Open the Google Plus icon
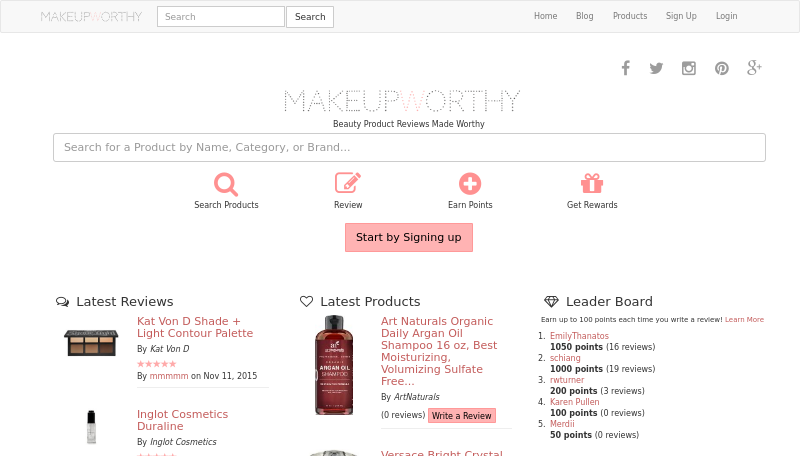Image resolution: width=800 pixels, height=456 pixels. (x=754, y=68)
